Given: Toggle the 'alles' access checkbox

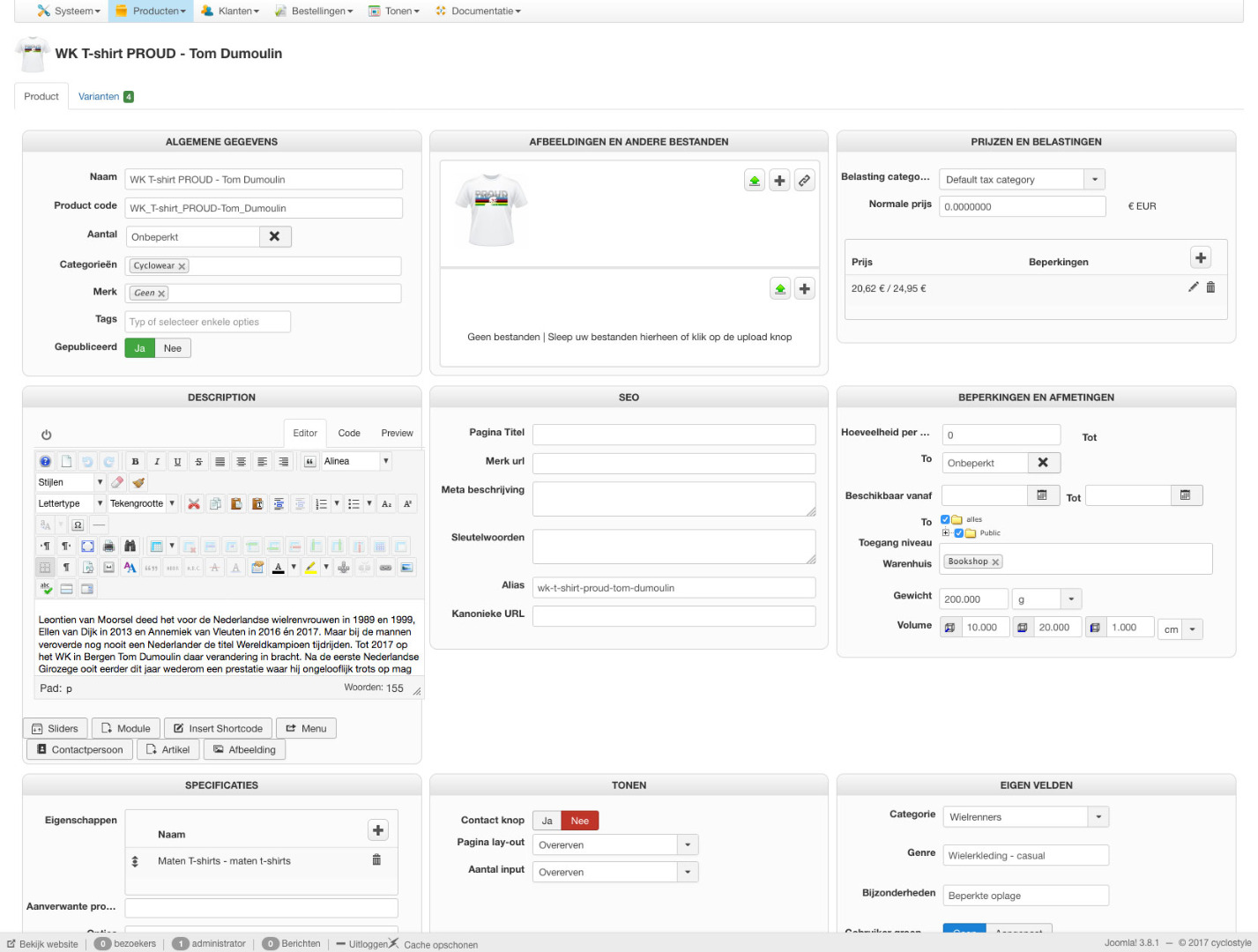Looking at the screenshot, I should (945, 519).
